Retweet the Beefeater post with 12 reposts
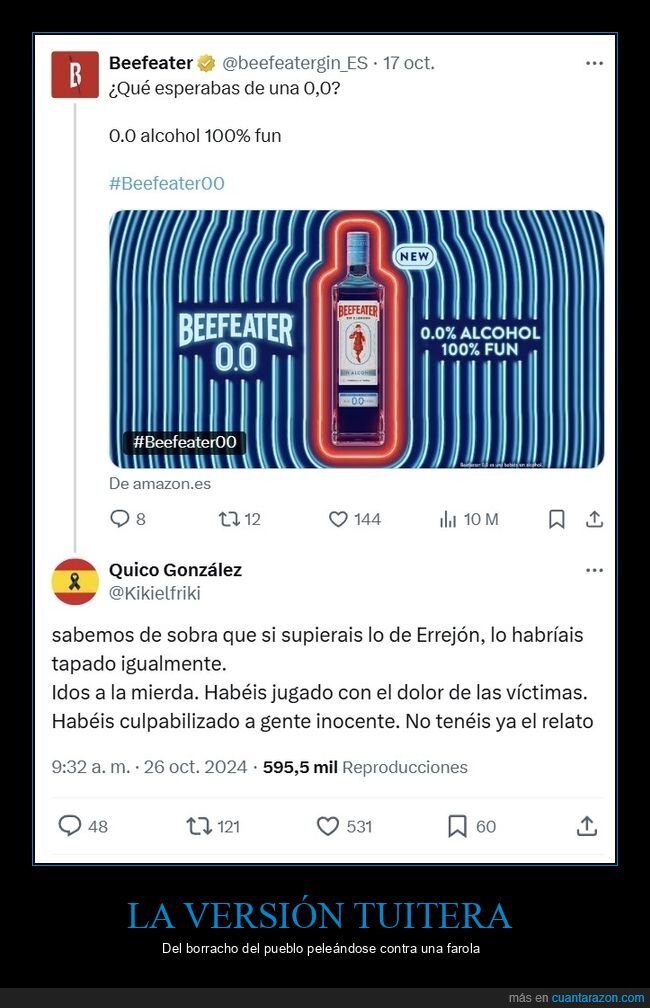Image resolution: width=650 pixels, height=1008 pixels. (x=229, y=519)
